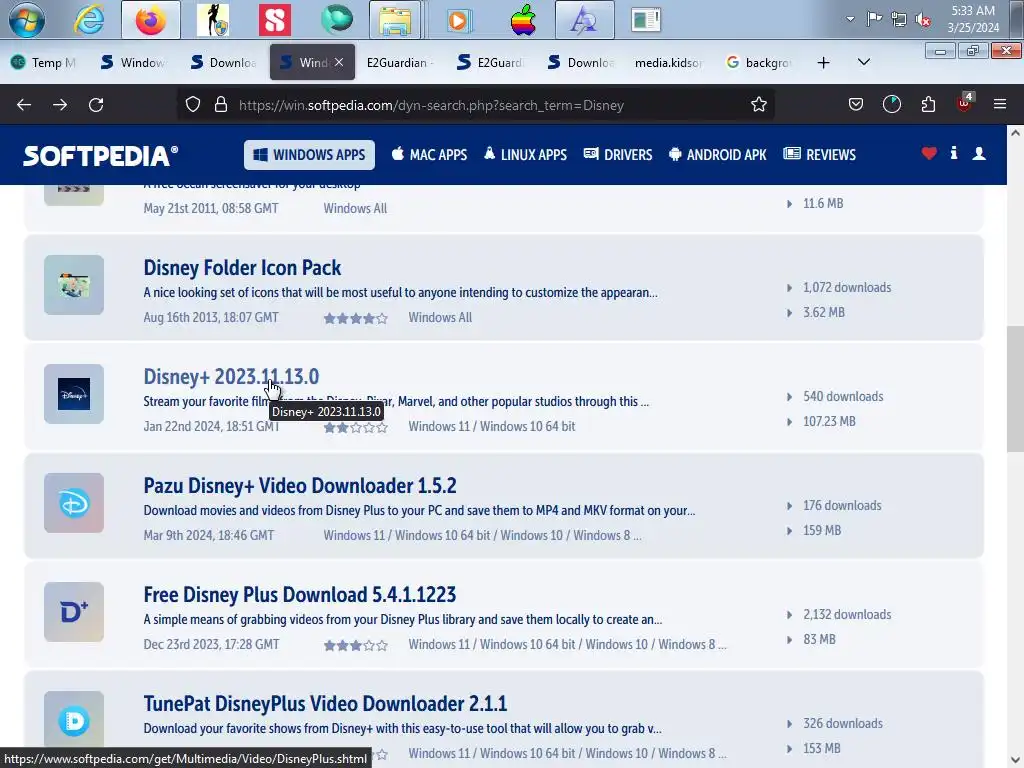Open Free Disney Plus Download link
1024x768 pixels.
pos(300,595)
